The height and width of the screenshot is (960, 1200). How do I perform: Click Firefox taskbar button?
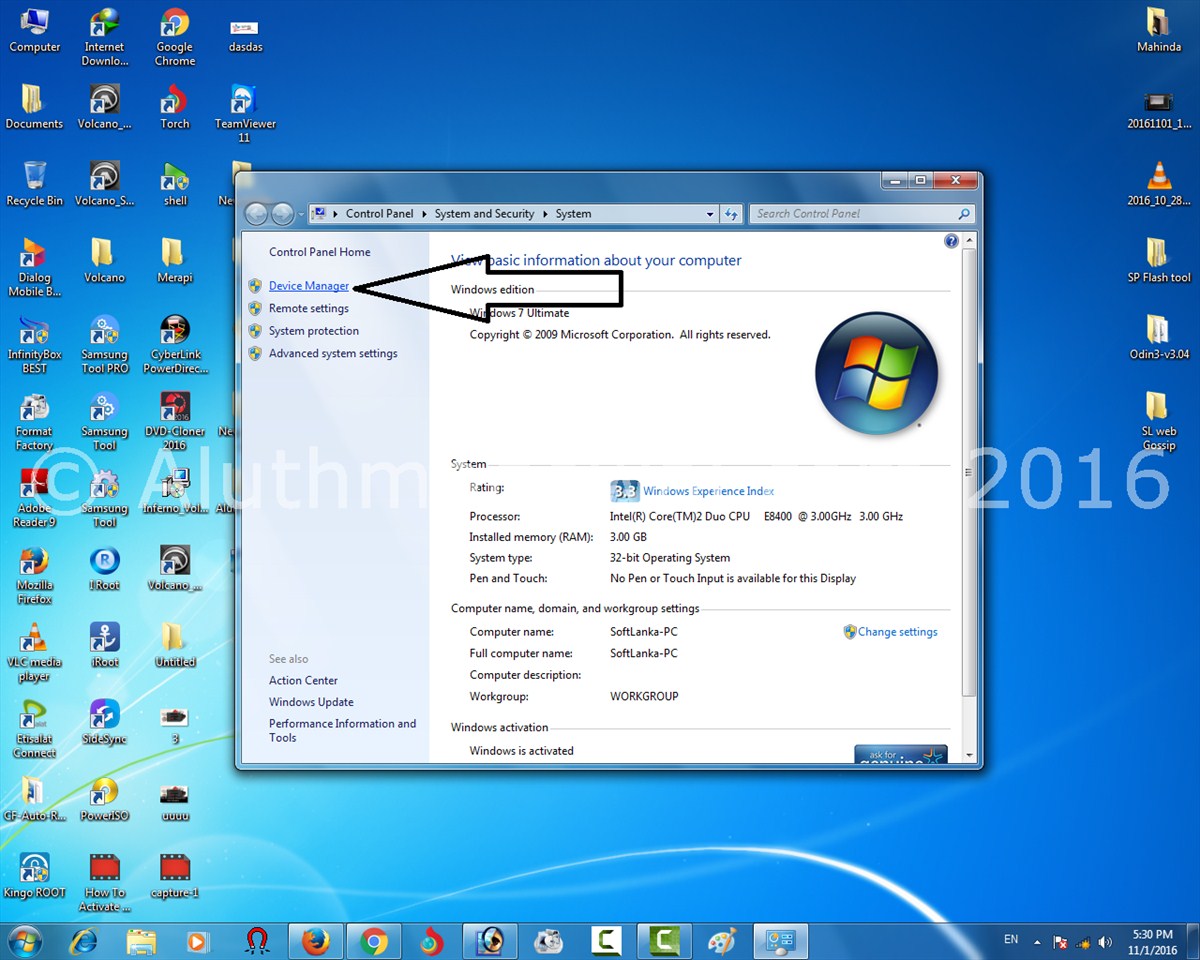coord(316,942)
